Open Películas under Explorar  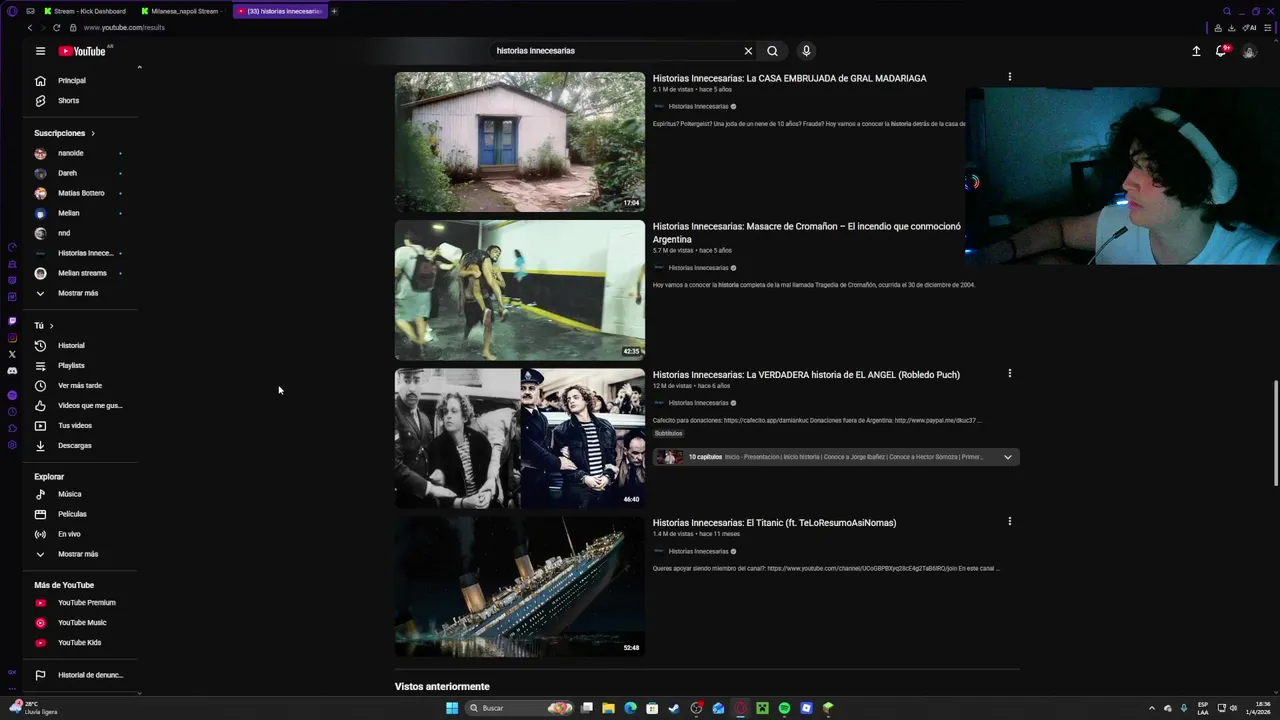coord(80,514)
